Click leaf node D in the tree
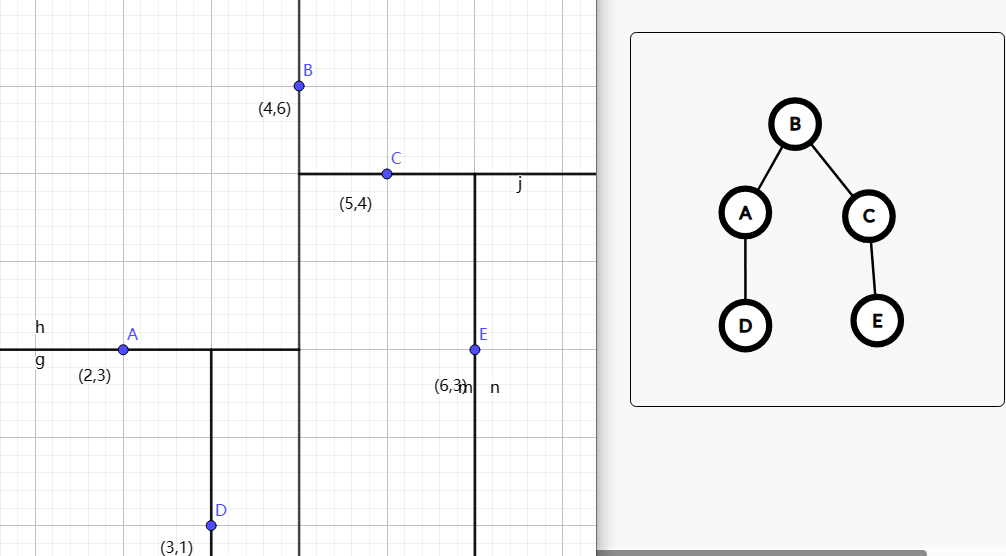 point(745,326)
